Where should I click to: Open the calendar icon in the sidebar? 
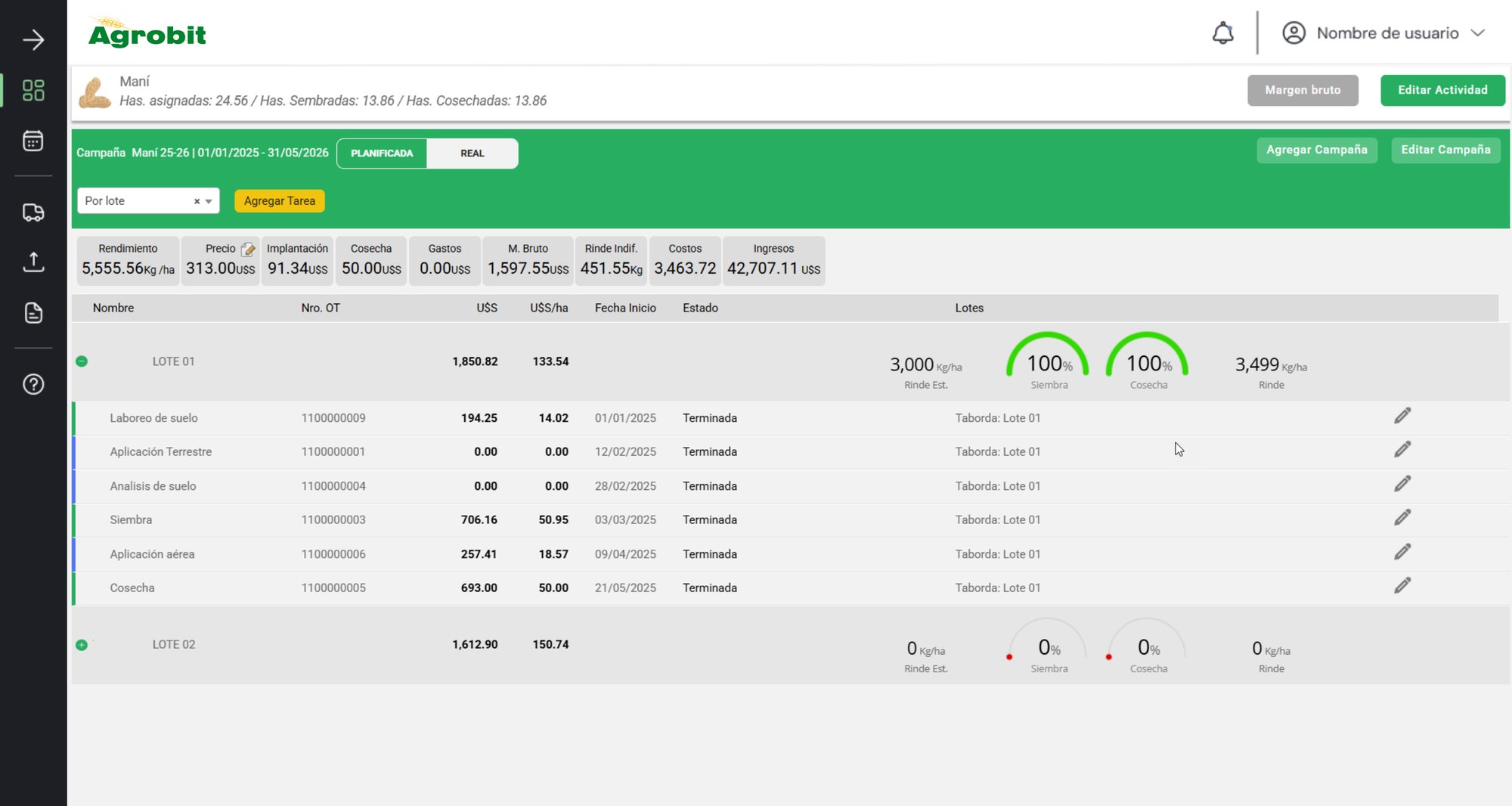(x=33, y=141)
